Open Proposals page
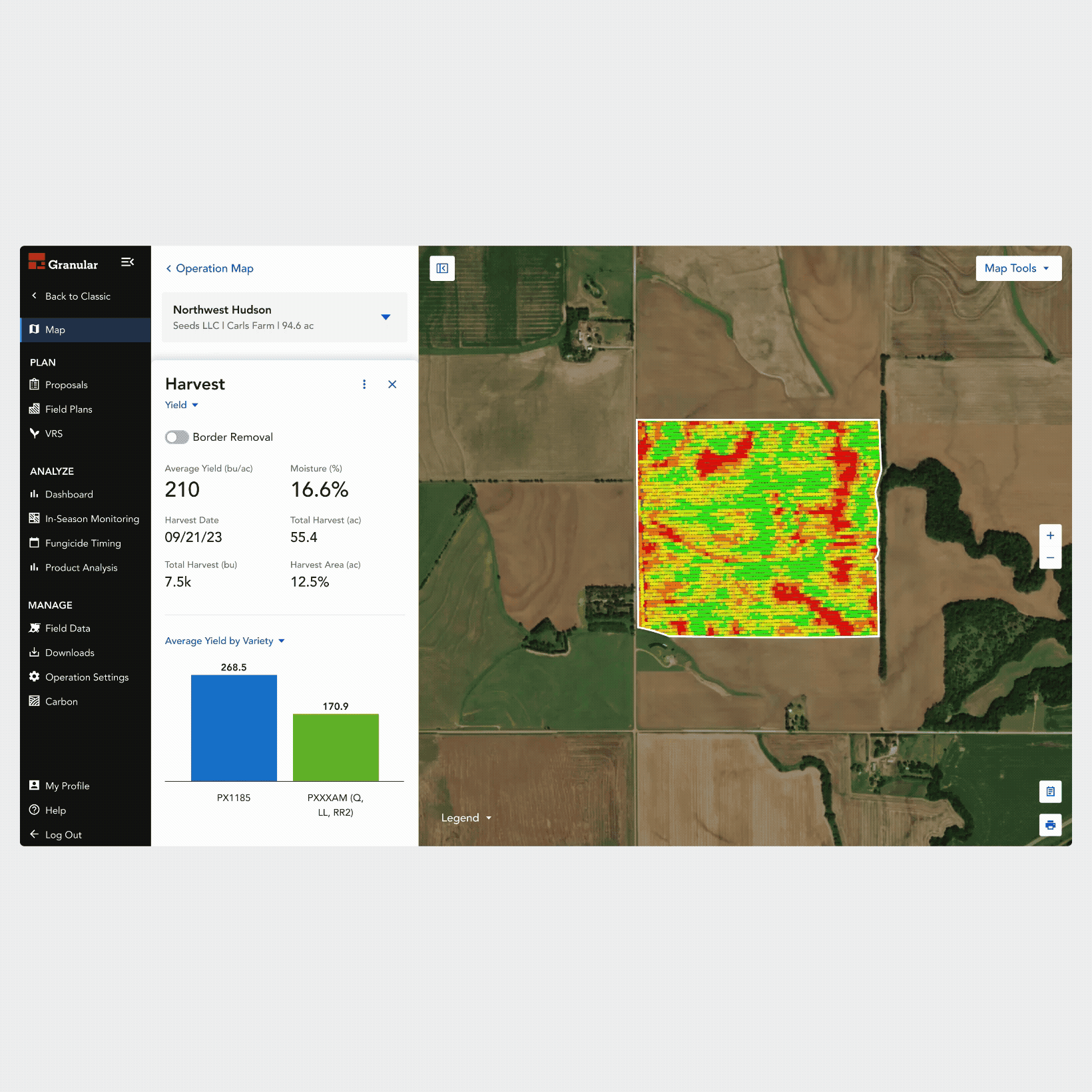Viewport: 1092px width, 1092px height. (x=66, y=385)
